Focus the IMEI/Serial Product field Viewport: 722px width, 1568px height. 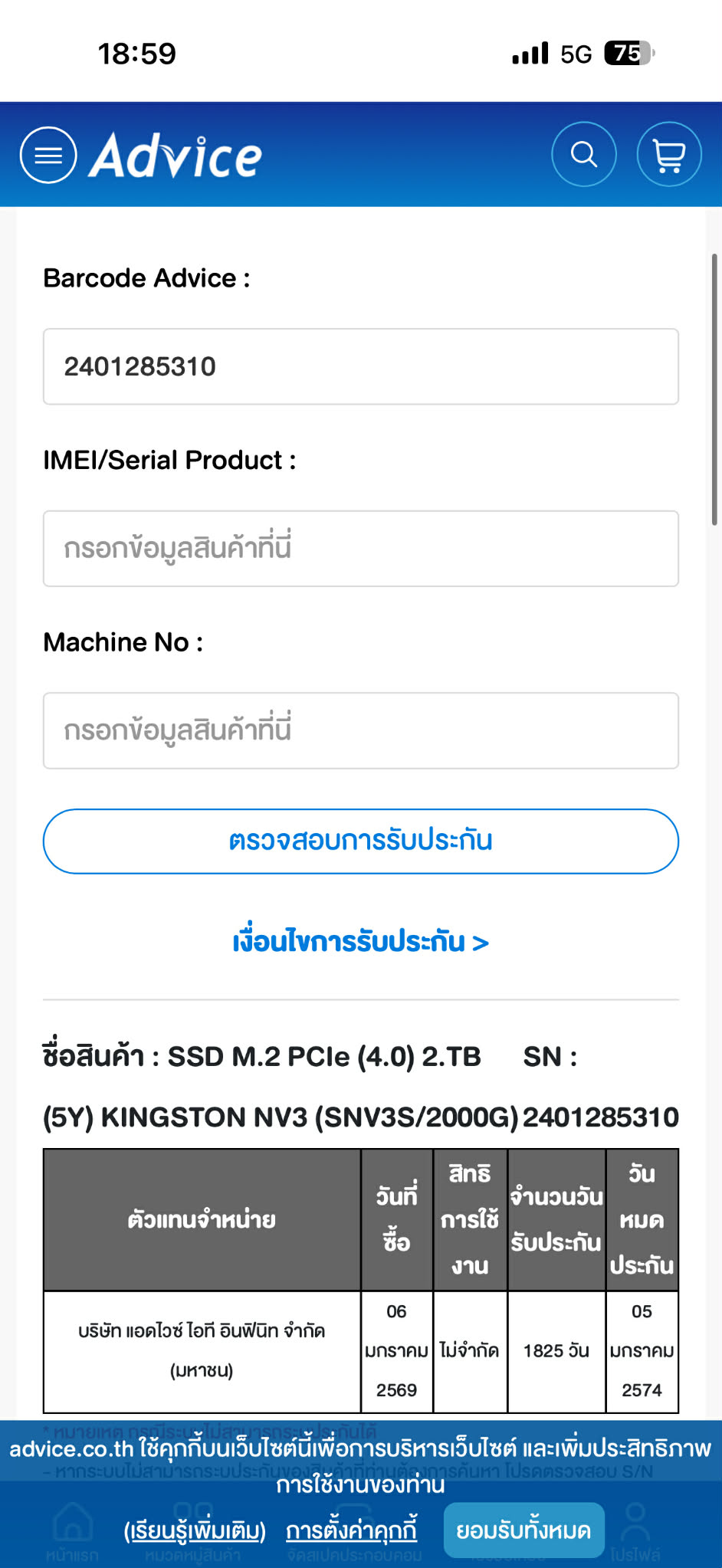coord(361,549)
